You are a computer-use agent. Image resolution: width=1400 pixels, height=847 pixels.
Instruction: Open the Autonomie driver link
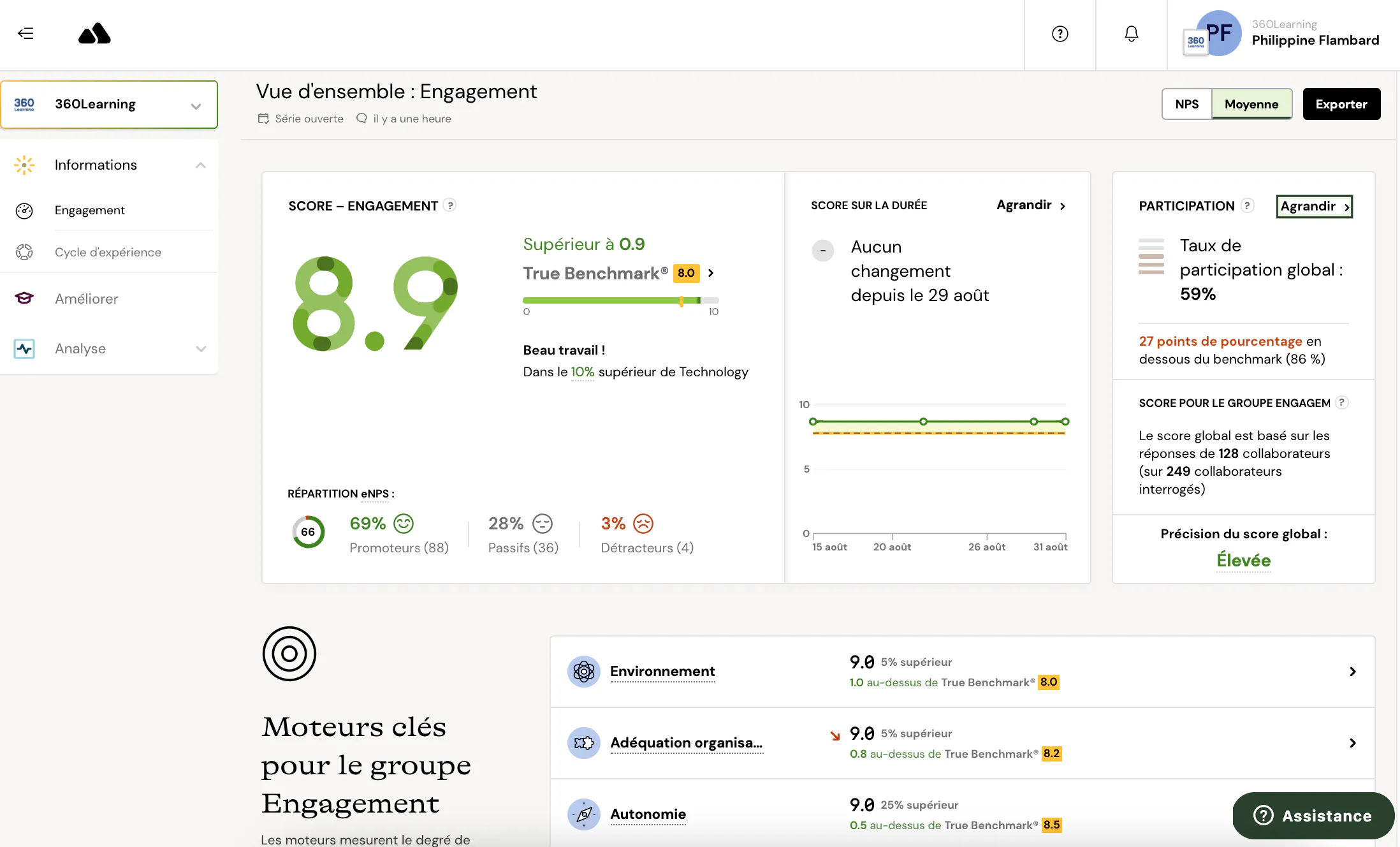pos(648,814)
